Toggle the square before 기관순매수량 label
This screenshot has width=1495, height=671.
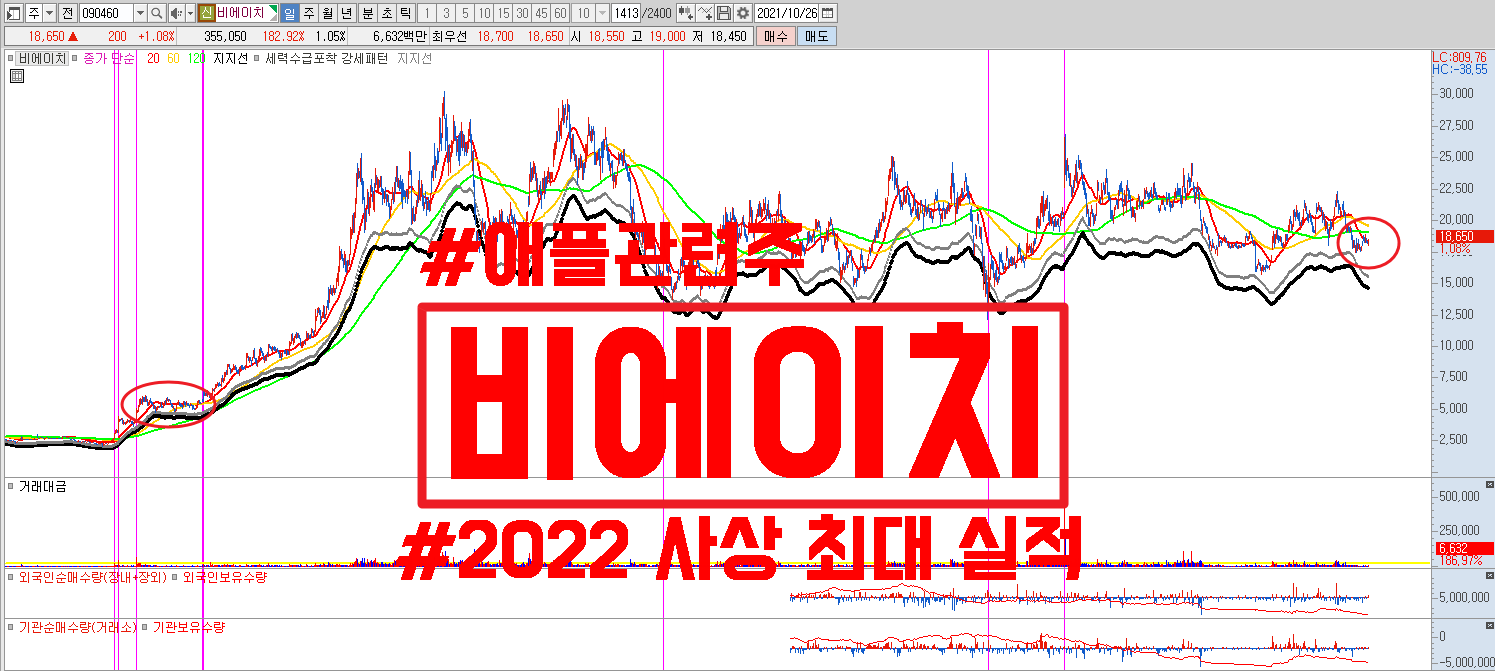[x=11, y=627]
